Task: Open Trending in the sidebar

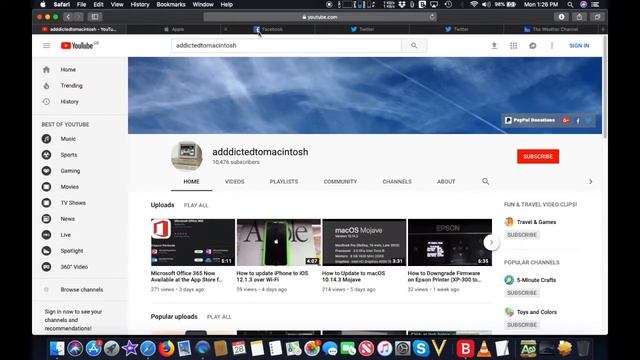Action: click(71, 85)
